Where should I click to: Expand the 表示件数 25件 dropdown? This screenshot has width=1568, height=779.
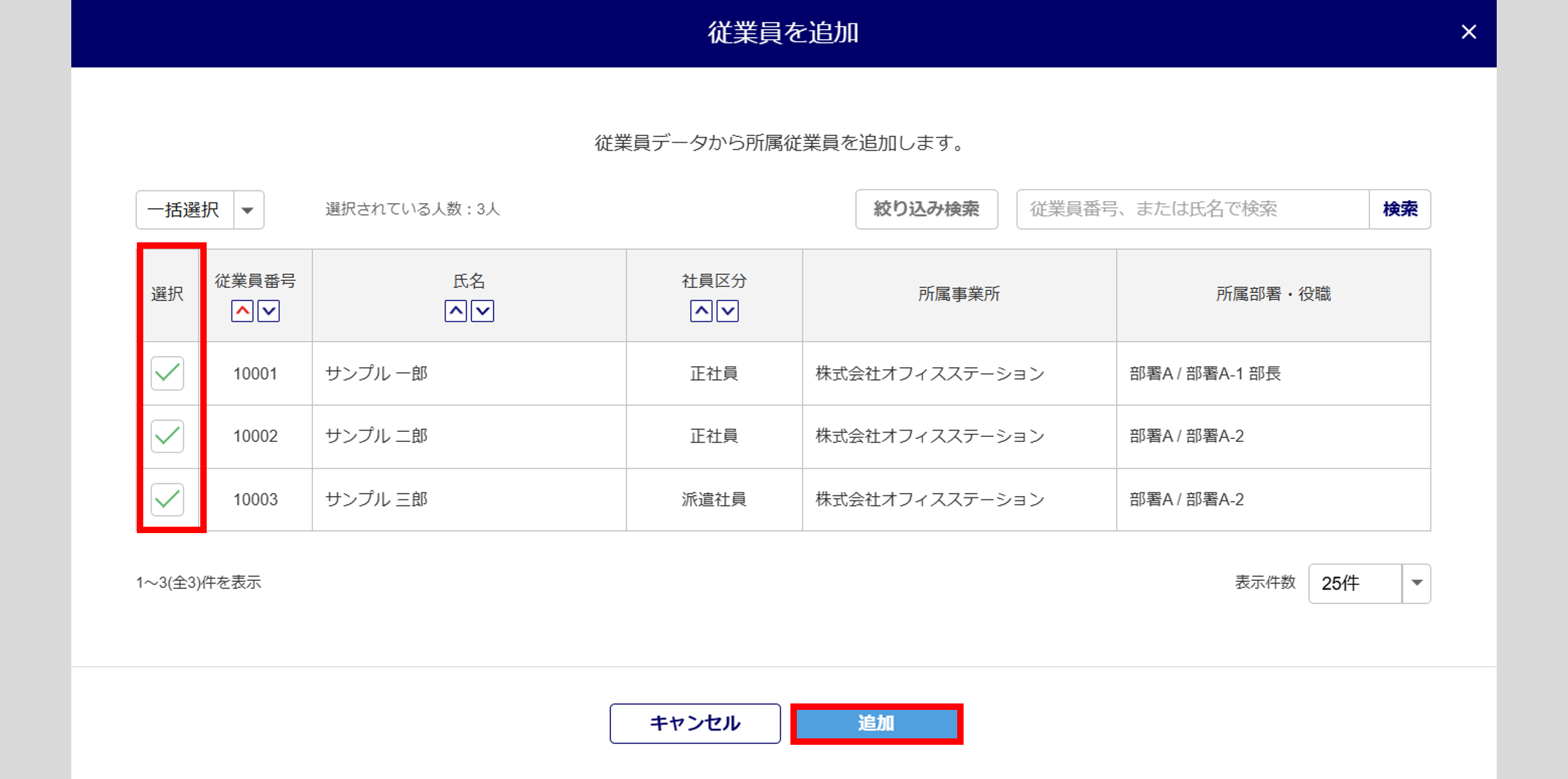[1416, 583]
